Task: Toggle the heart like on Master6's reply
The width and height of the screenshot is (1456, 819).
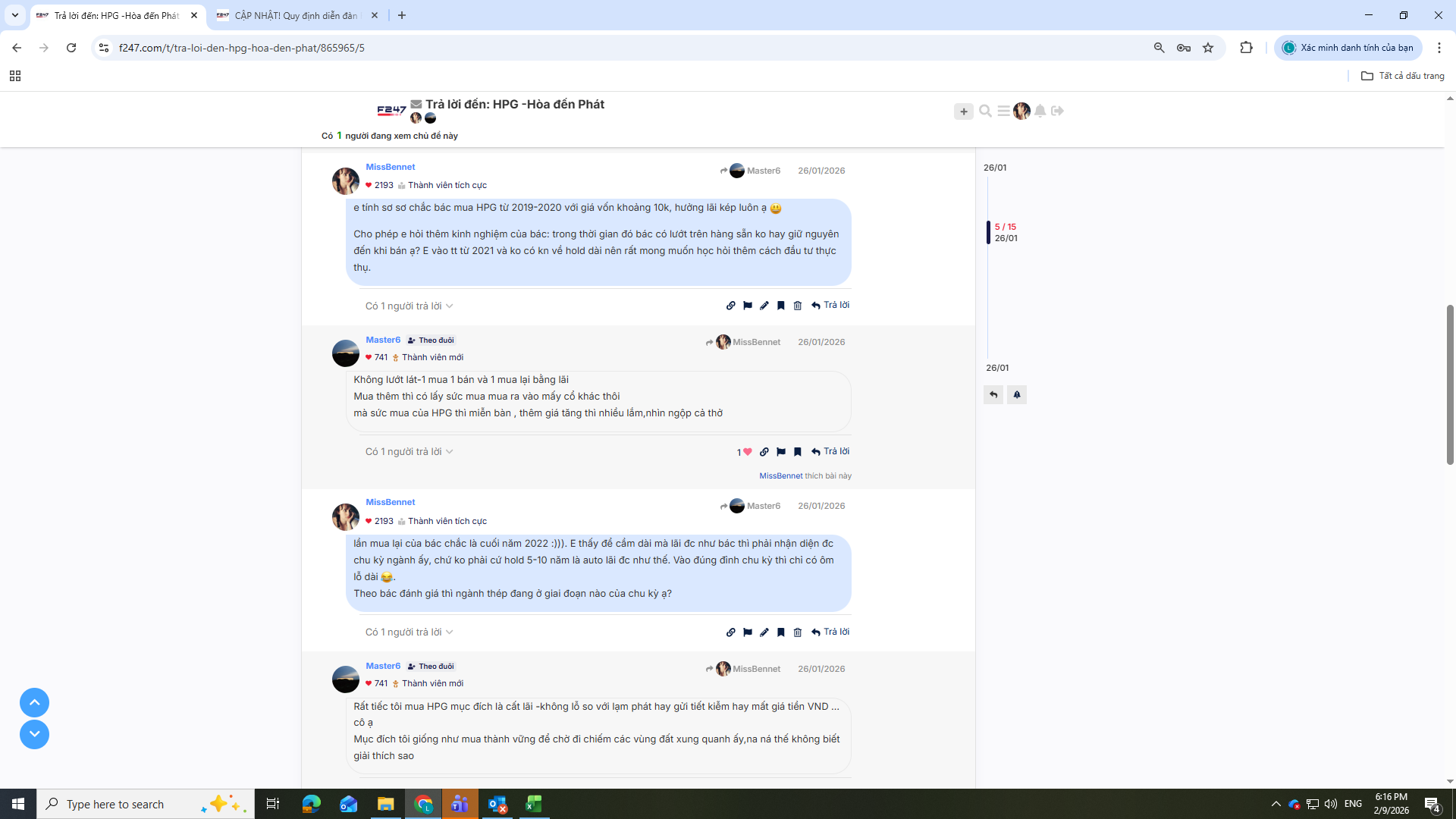Action: [747, 452]
